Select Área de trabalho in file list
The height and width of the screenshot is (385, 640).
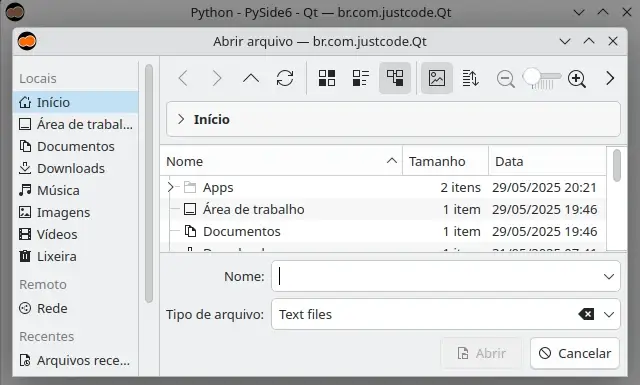click(x=383, y=209)
